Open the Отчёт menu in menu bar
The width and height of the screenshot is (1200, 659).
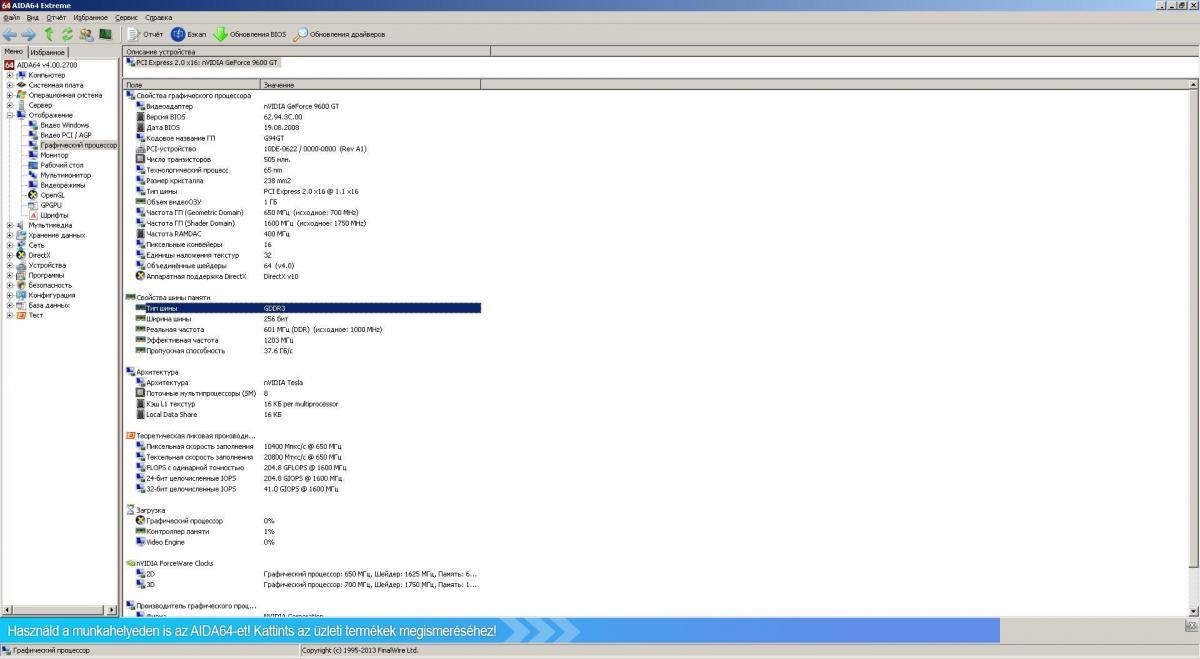[57, 17]
